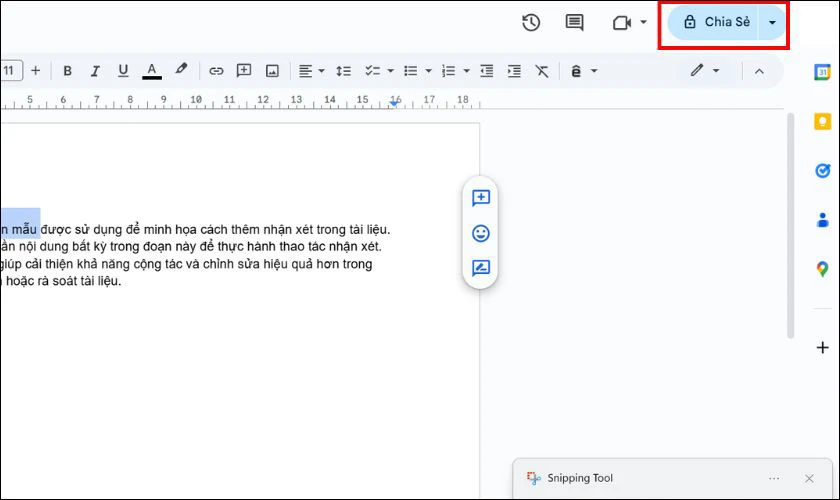
Task: Click the right indent marker on ruler
Action: (394, 103)
